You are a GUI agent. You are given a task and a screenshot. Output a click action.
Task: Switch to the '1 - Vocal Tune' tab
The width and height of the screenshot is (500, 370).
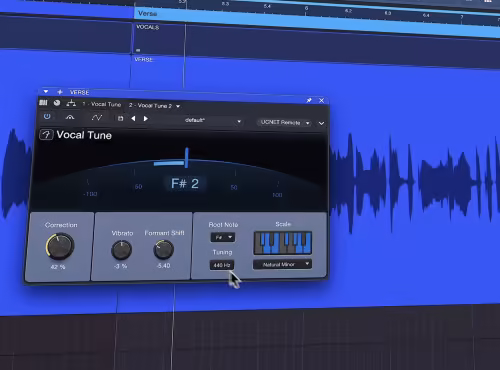pyautogui.click(x=102, y=104)
